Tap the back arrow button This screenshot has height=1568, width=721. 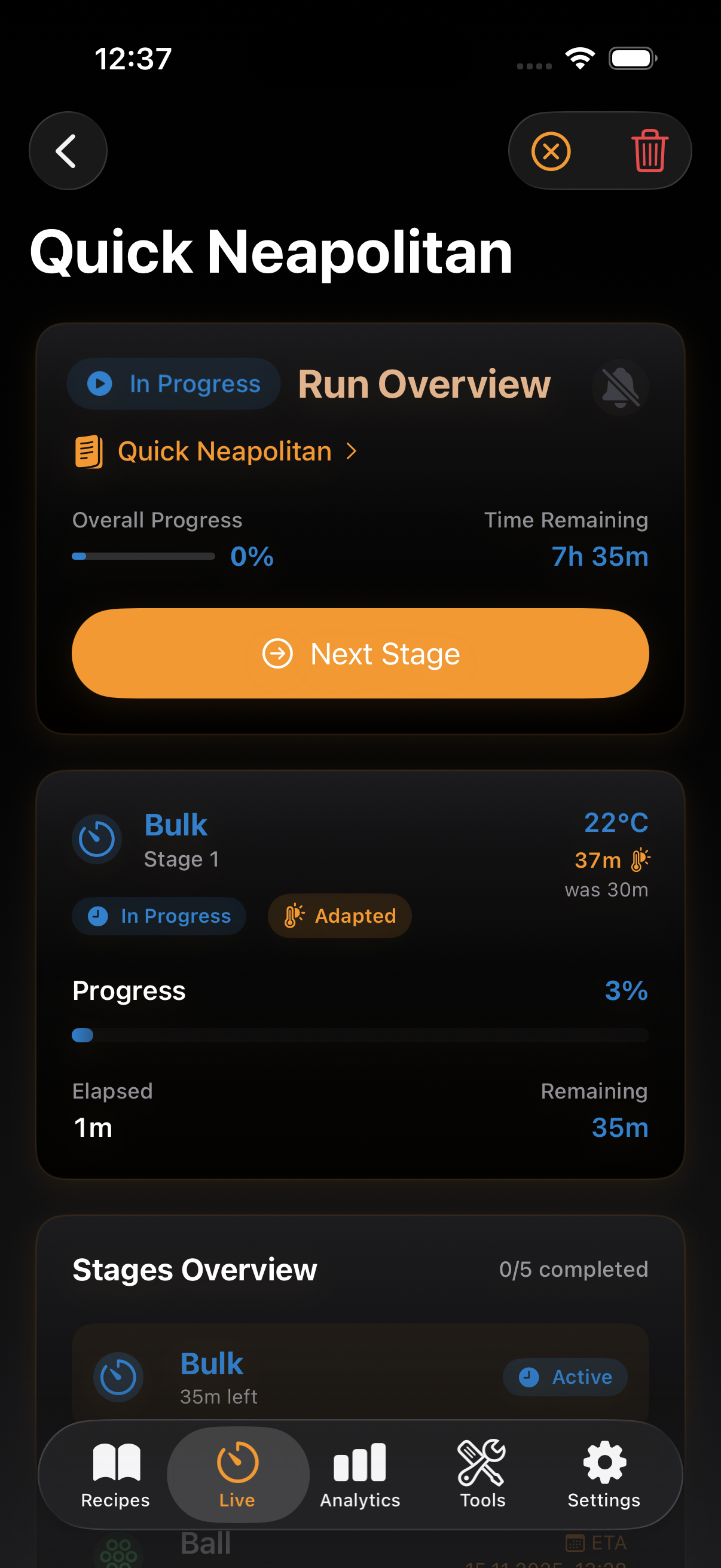tap(68, 151)
